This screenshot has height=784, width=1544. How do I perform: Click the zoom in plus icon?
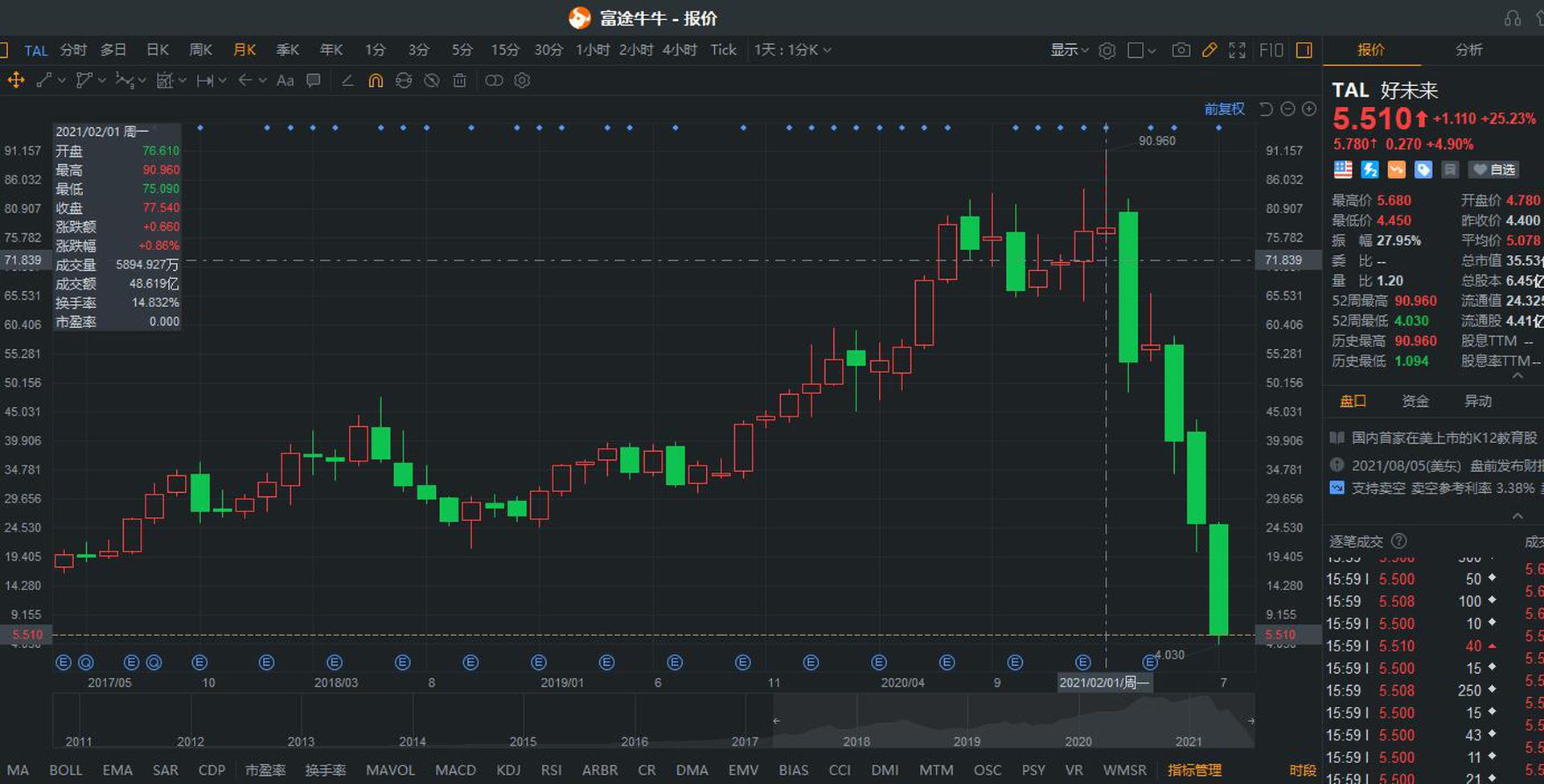pos(1309,109)
